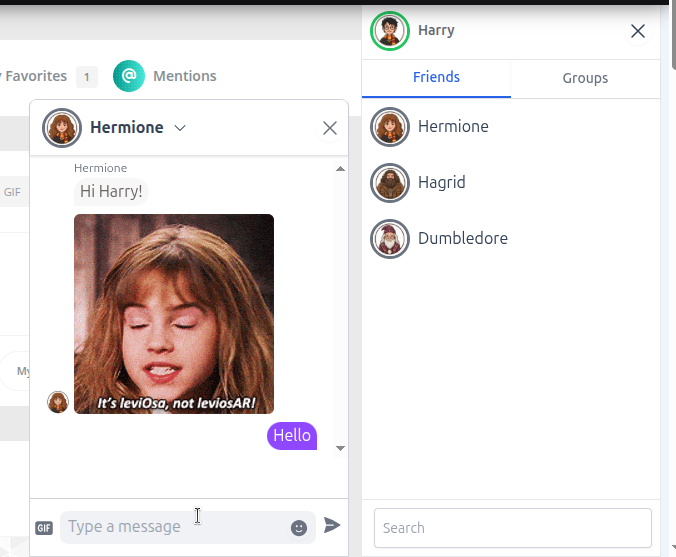Expand the chevron next to Hermione's name

[x=181, y=128]
